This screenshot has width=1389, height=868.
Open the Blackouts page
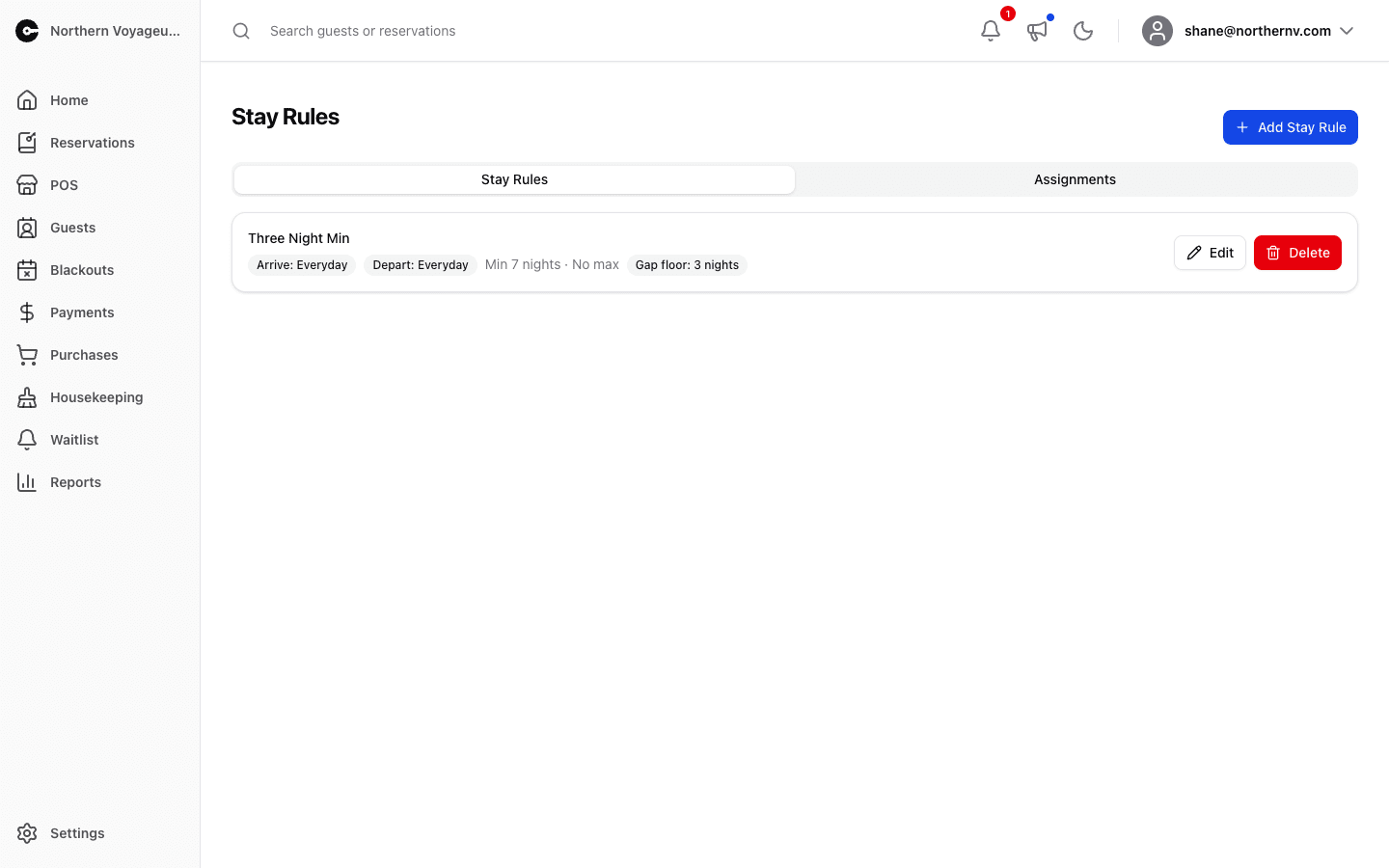pos(100,270)
